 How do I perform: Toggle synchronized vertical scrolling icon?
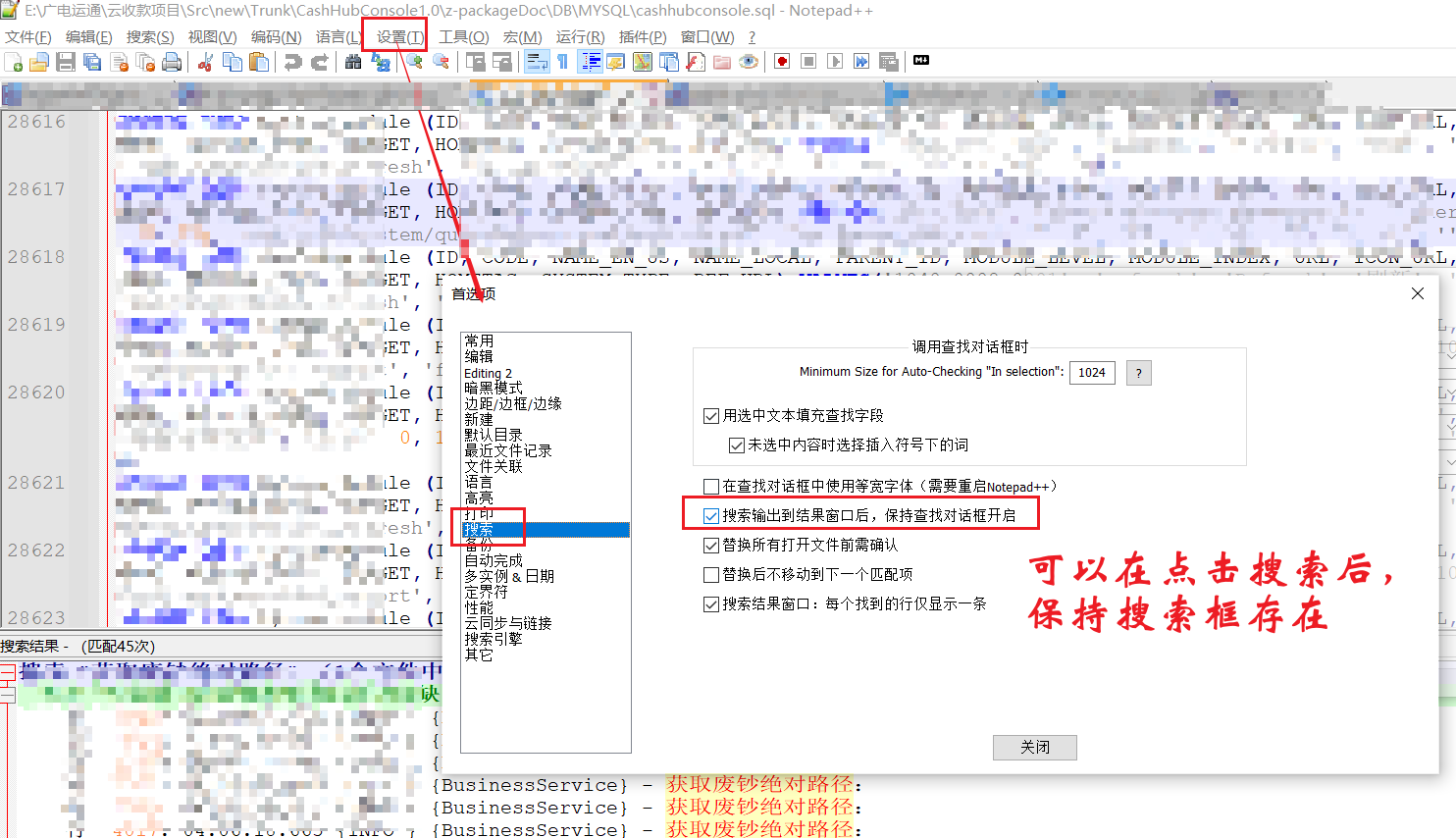coord(475,62)
